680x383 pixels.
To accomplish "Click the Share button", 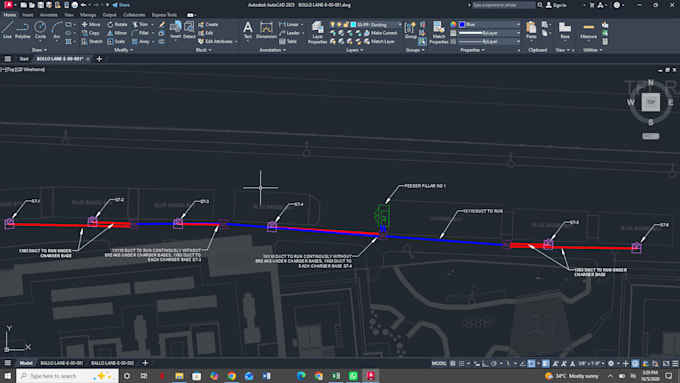I will point(121,5).
